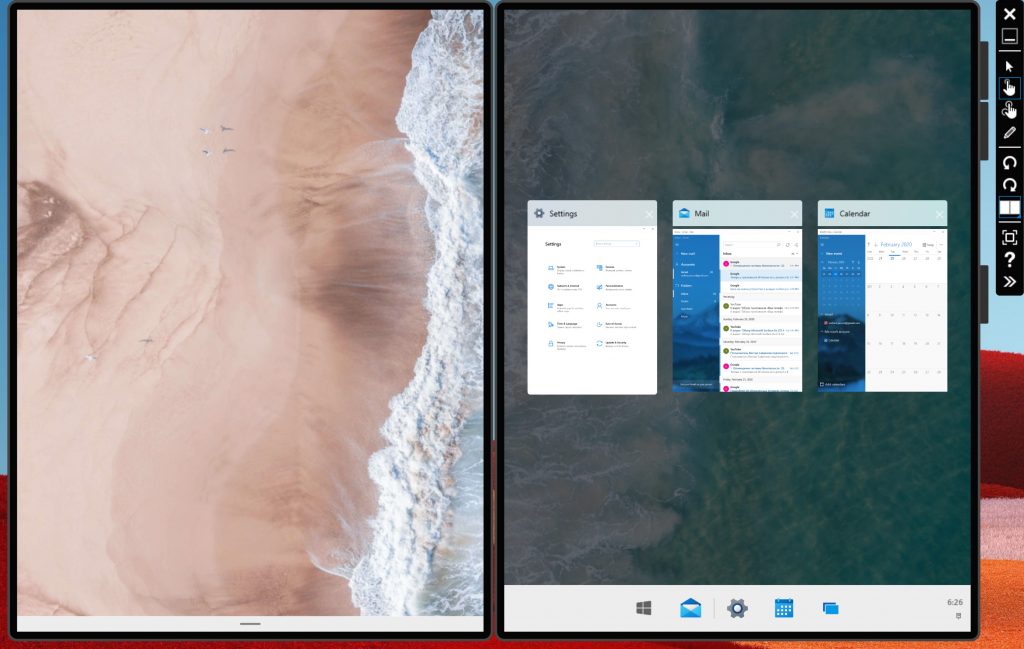
Task: Rotate the device counterclockwise
Action: [1009, 162]
